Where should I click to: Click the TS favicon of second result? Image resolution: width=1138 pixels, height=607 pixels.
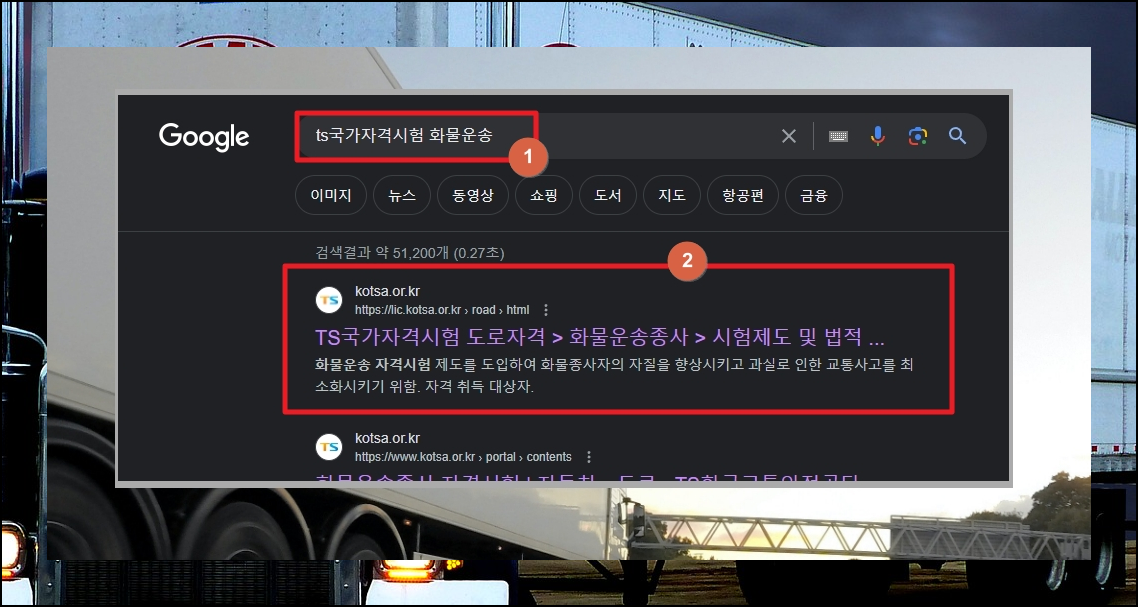coord(329,447)
